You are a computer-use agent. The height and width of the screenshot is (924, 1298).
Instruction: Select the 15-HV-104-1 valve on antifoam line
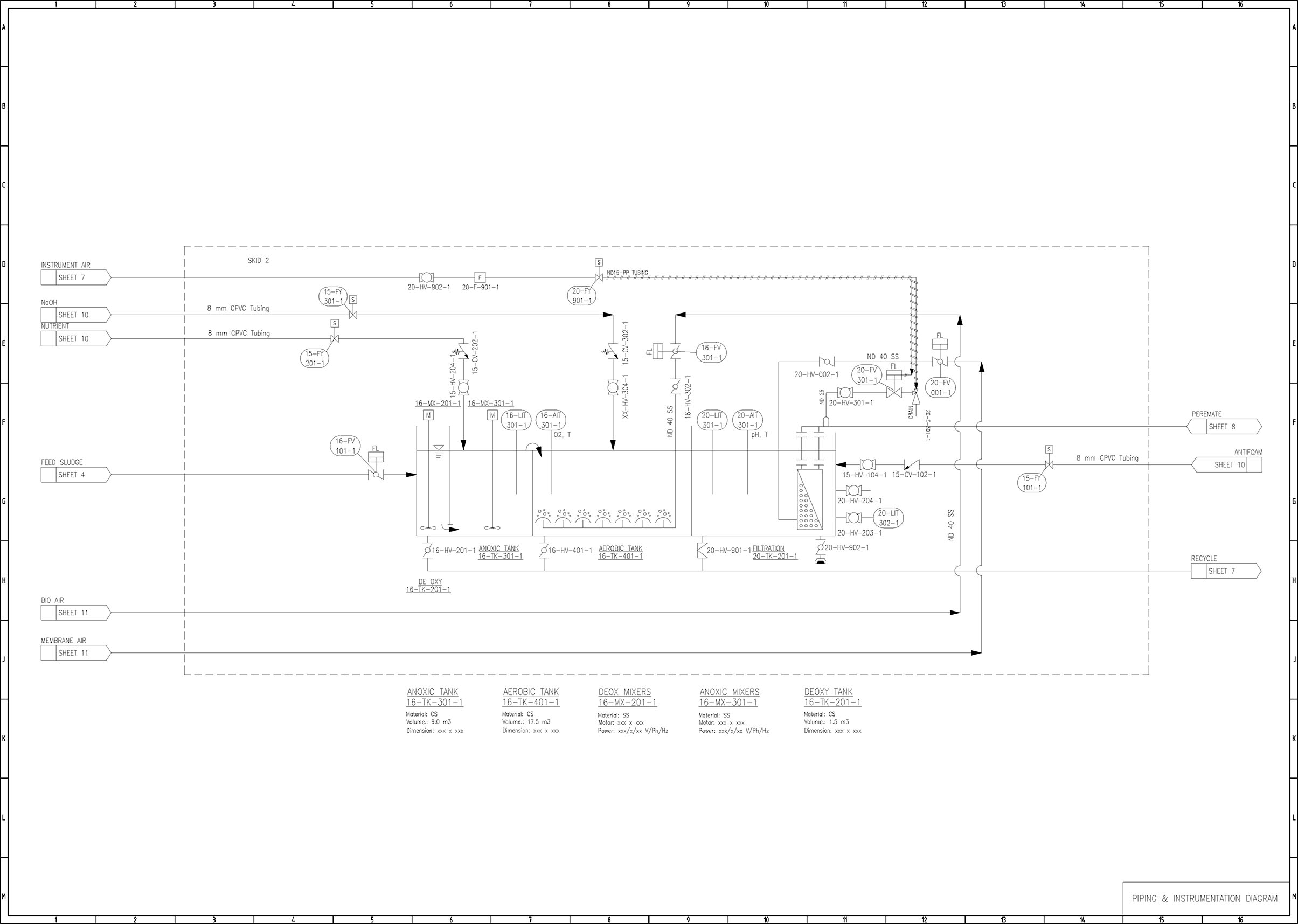[867, 464]
